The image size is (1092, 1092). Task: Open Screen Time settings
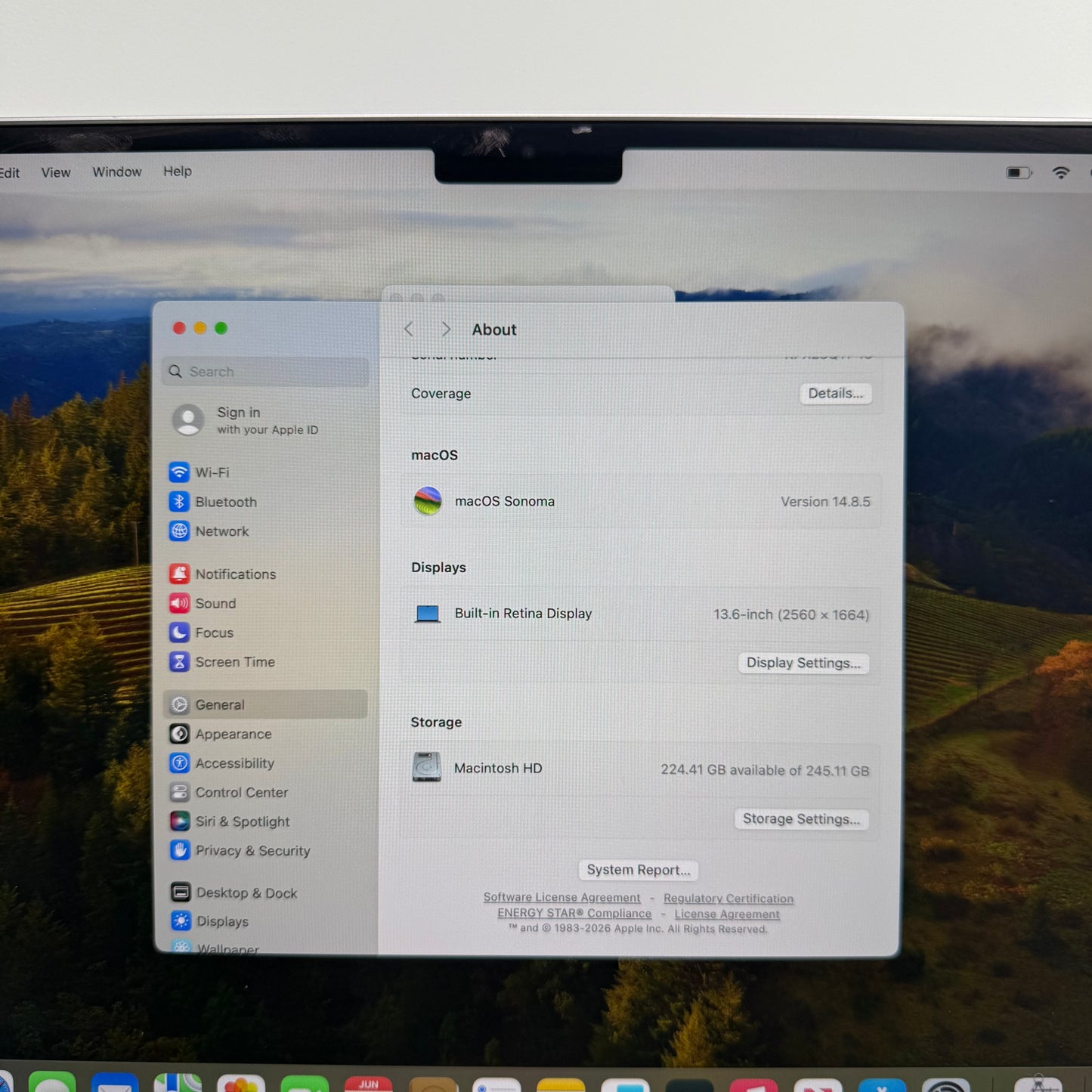(x=222, y=662)
